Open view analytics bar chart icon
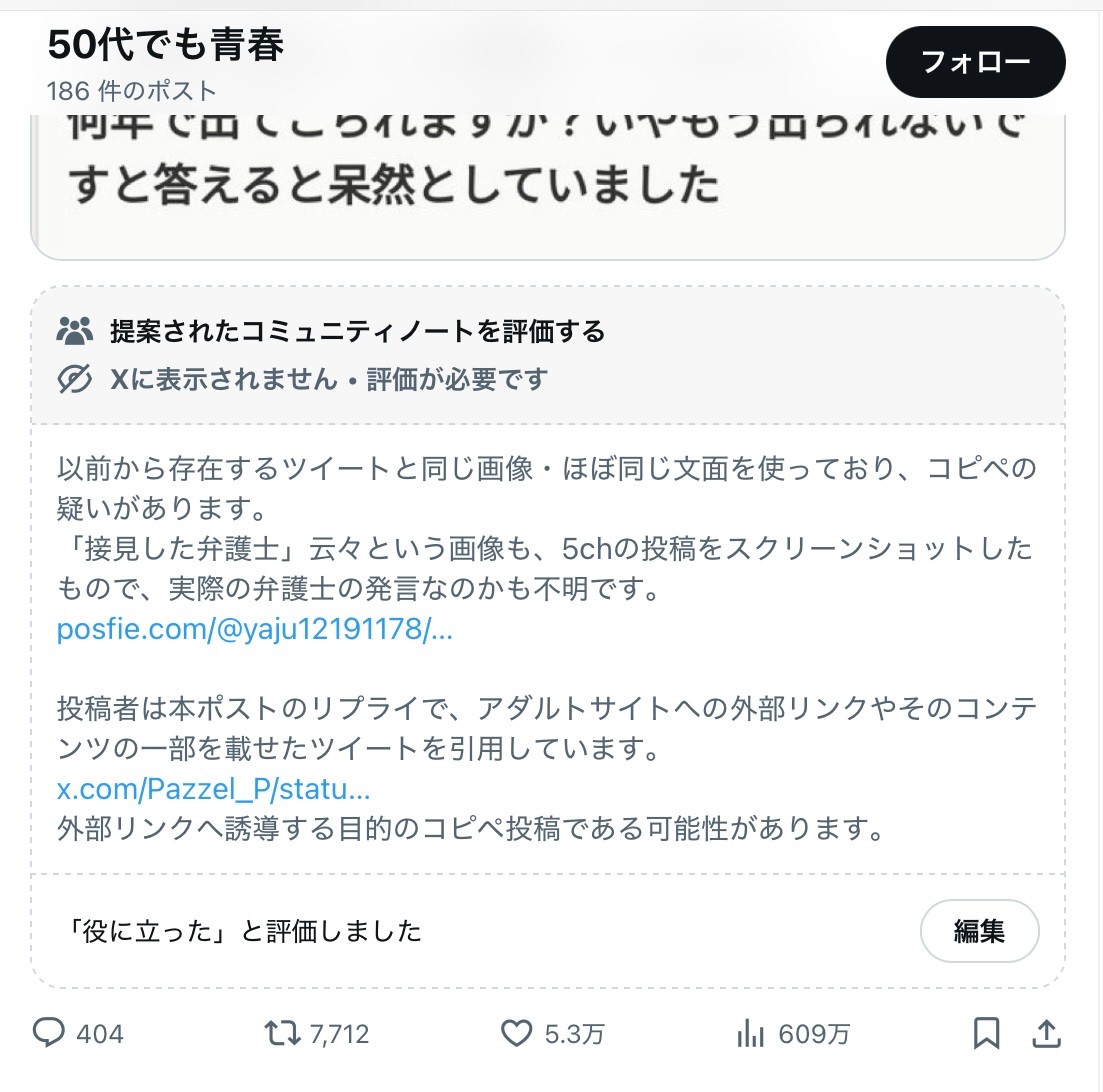Viewport: 1103px width, 1092px height. pyautogui.click(x=750, y=1033)
